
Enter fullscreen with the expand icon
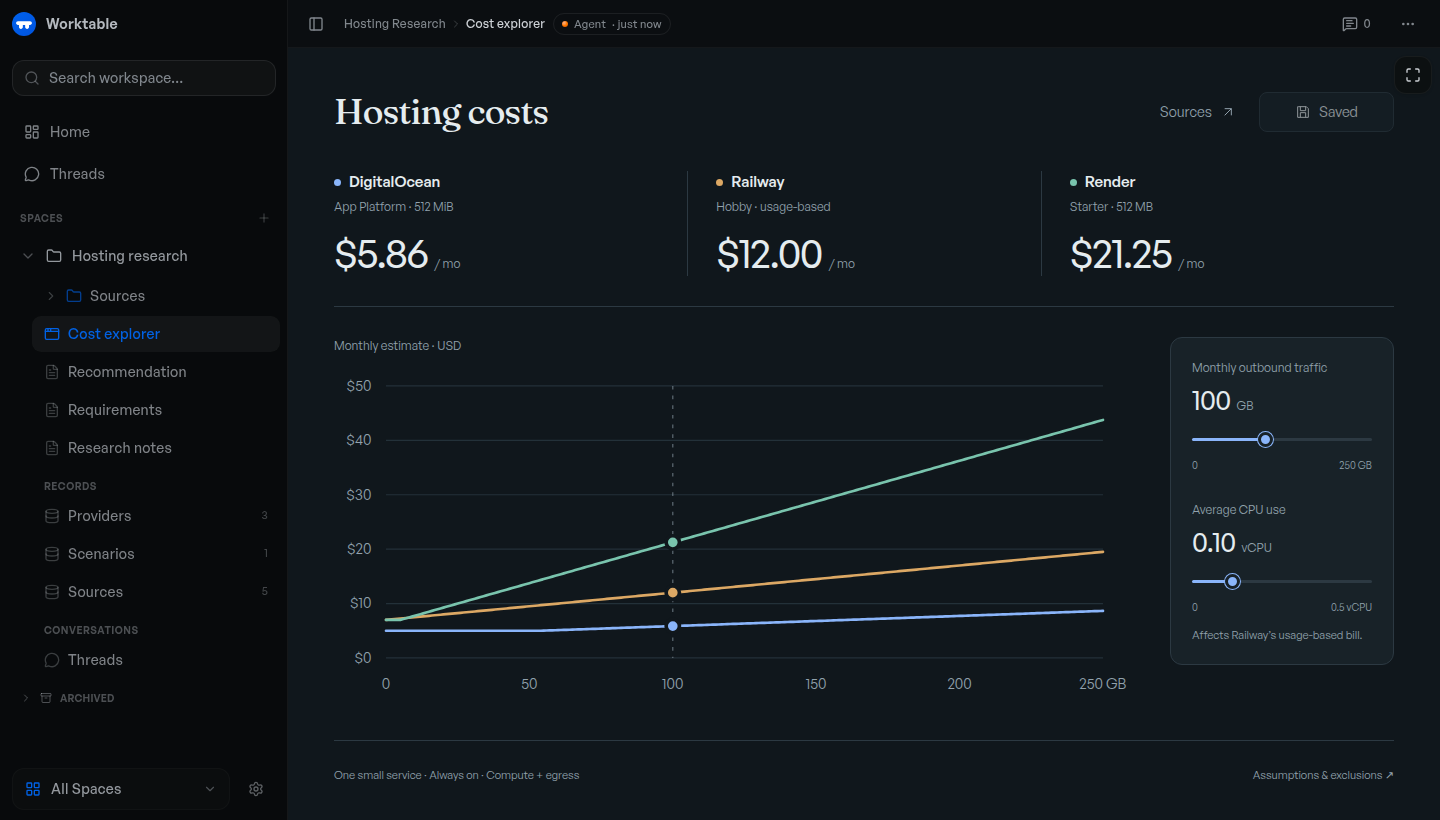click(x=1413, y=75)
